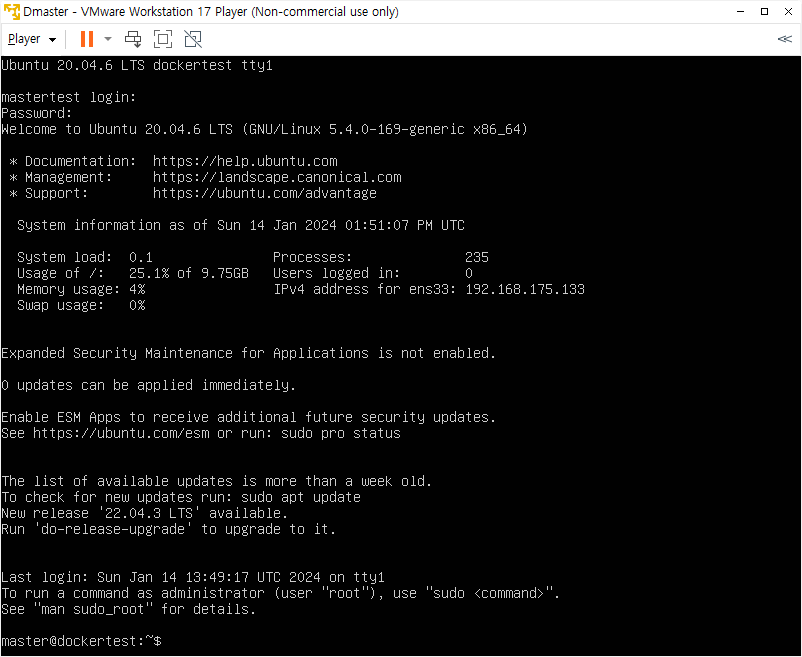Click the IP address 192.168.175.133
802x657 pixels.
point(525,289)
